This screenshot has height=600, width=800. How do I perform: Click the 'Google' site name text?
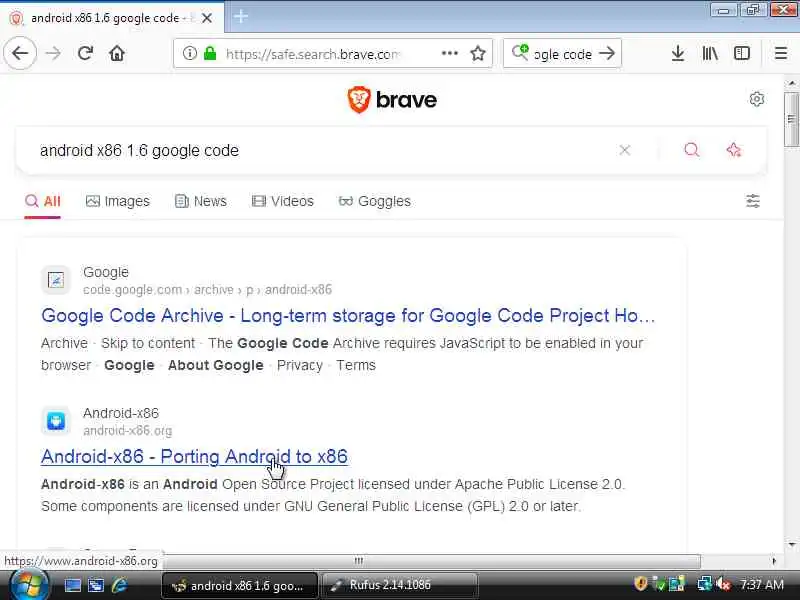[x=106, y=272]
